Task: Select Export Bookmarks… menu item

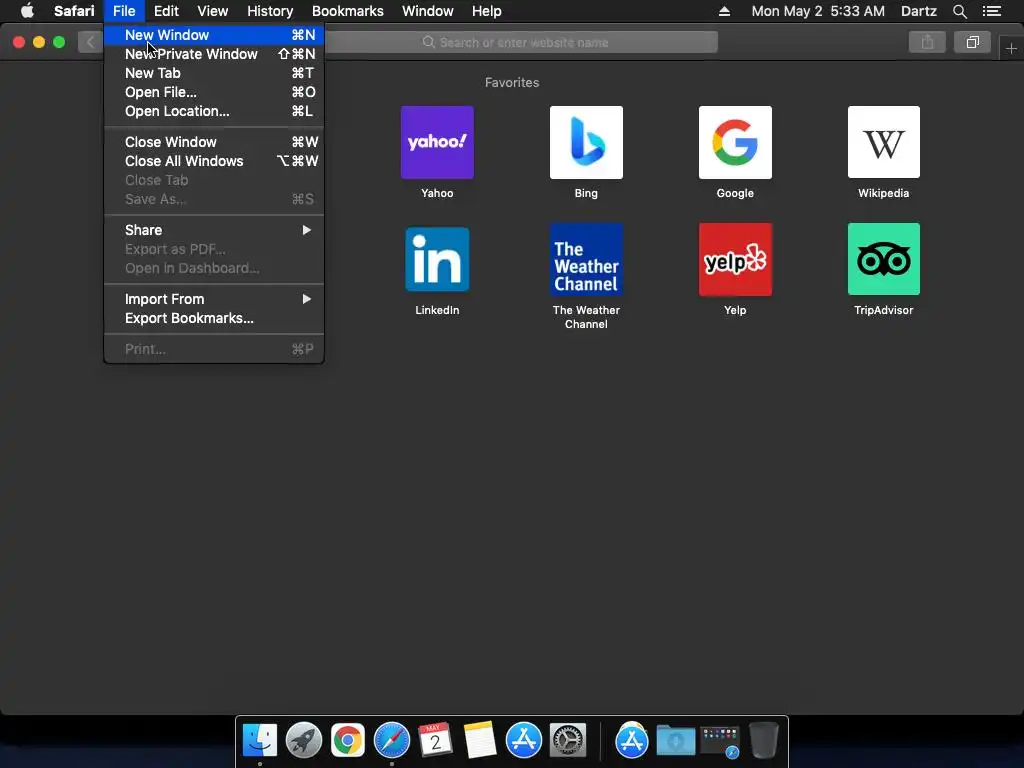Action: 214,318
